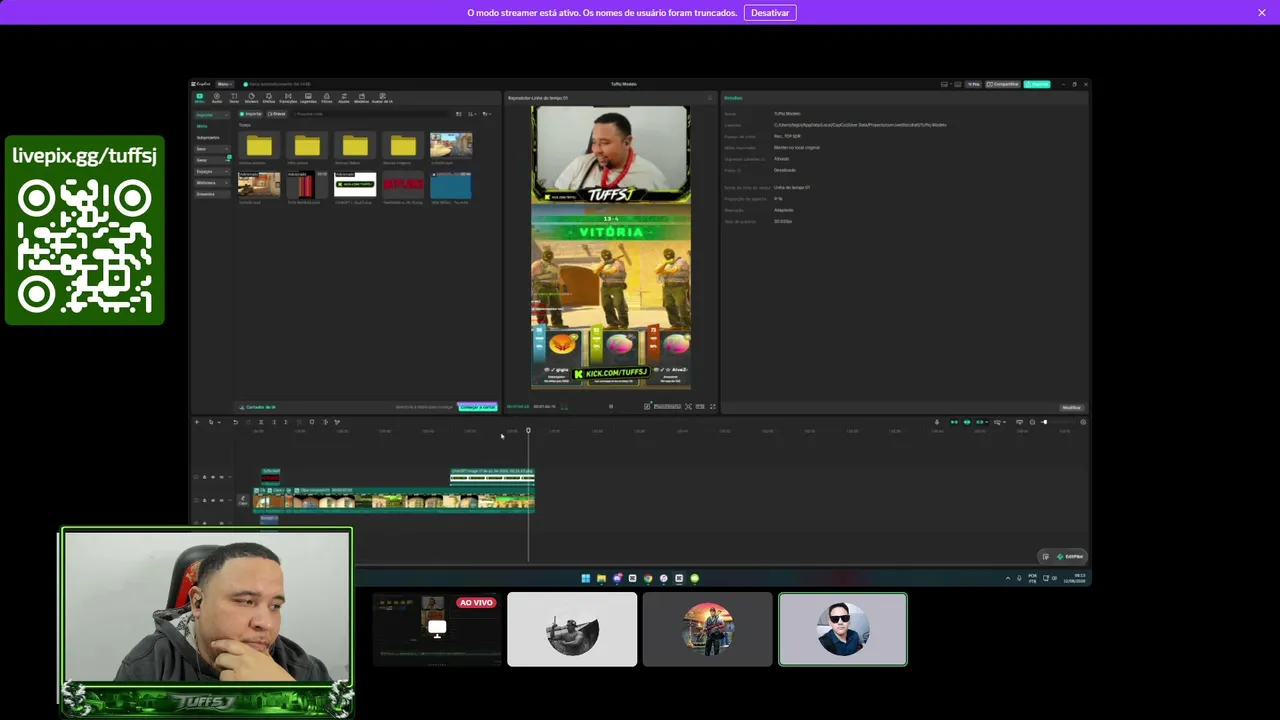Image resolution: width=1280 pixels, height=720 pixels.
Task: Open the Stickers panel in CapCut
Action: tap(251, 98)
